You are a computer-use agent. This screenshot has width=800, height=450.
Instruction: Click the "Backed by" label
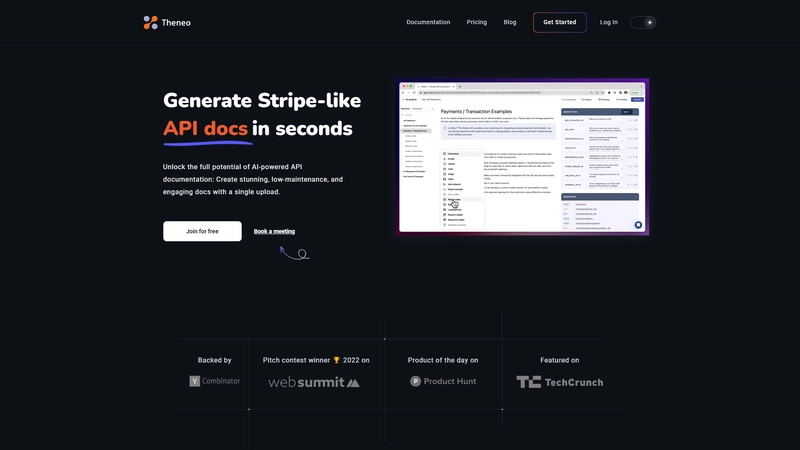point(214,360)
